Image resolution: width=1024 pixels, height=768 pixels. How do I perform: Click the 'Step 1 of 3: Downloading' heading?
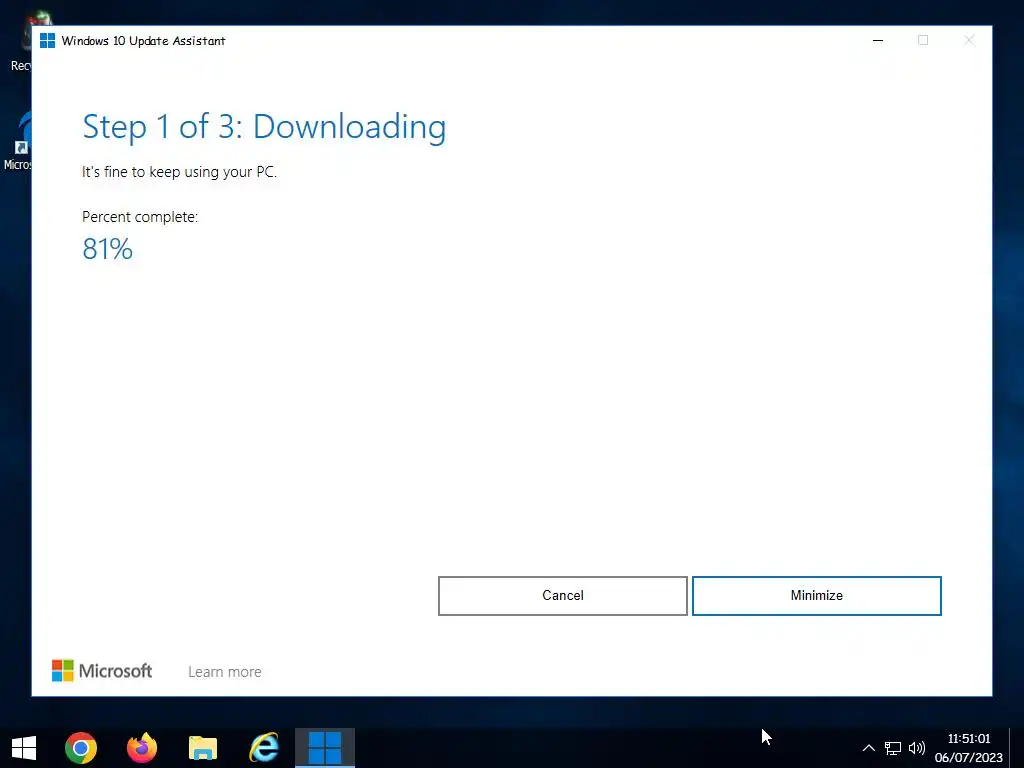[x=264, y=127]
